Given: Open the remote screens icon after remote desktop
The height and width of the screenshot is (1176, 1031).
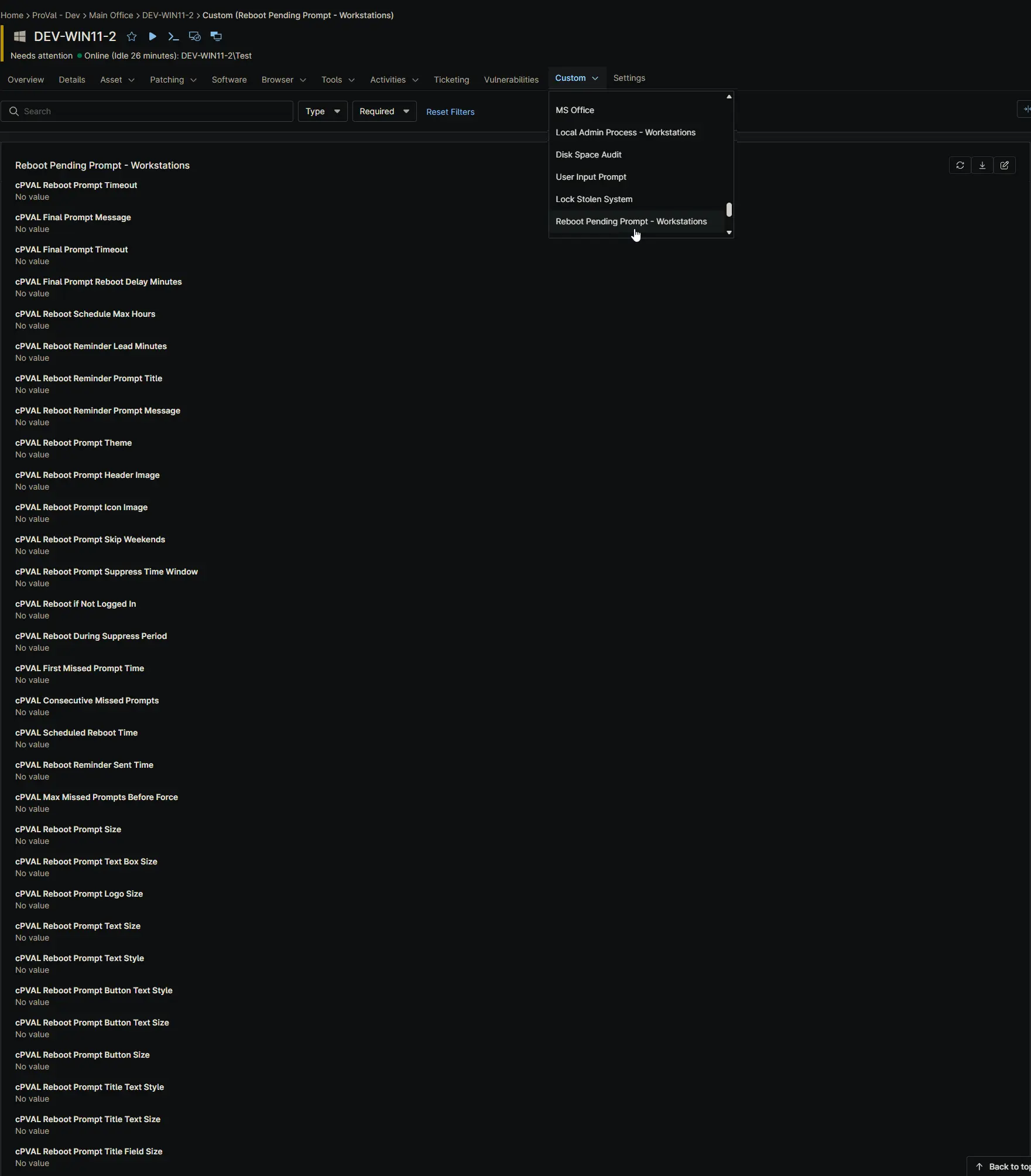Looking at the screenshot, I should coord(216,36).
